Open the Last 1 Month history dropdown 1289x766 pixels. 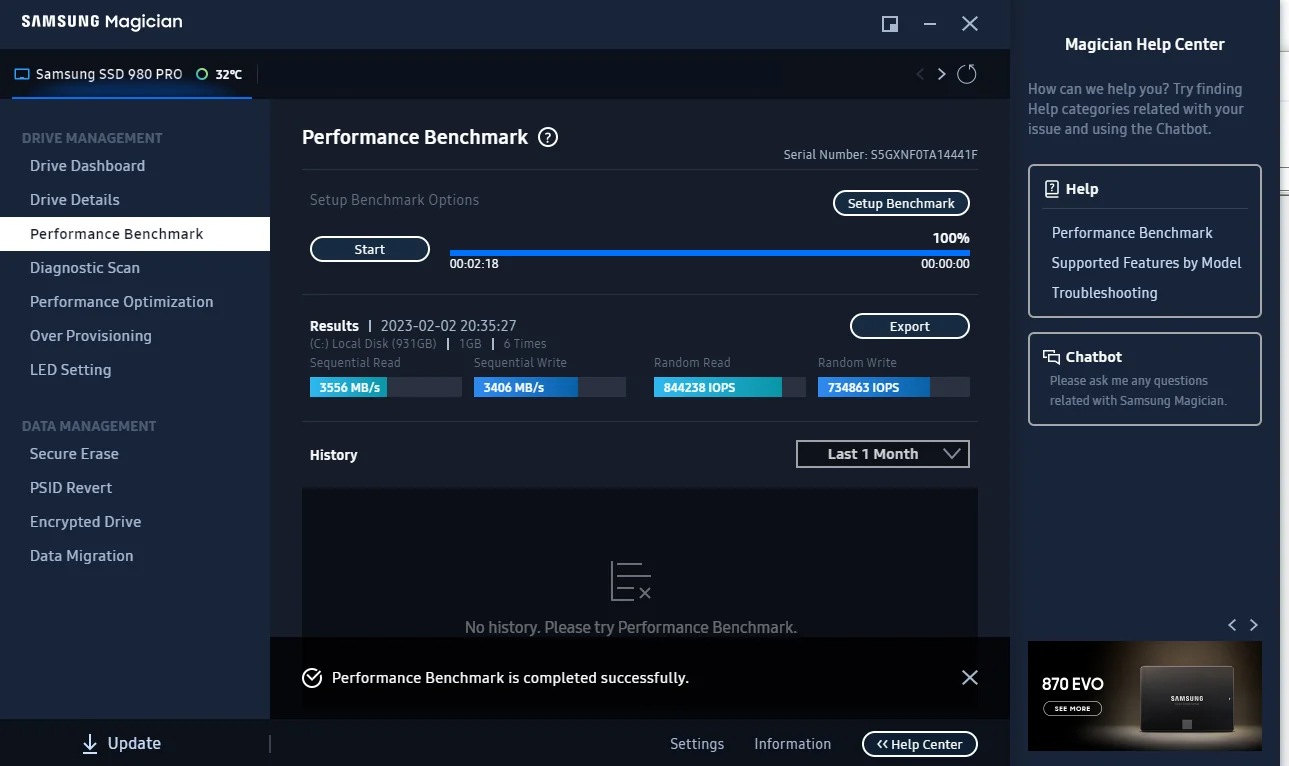click(x=883, y=454)
